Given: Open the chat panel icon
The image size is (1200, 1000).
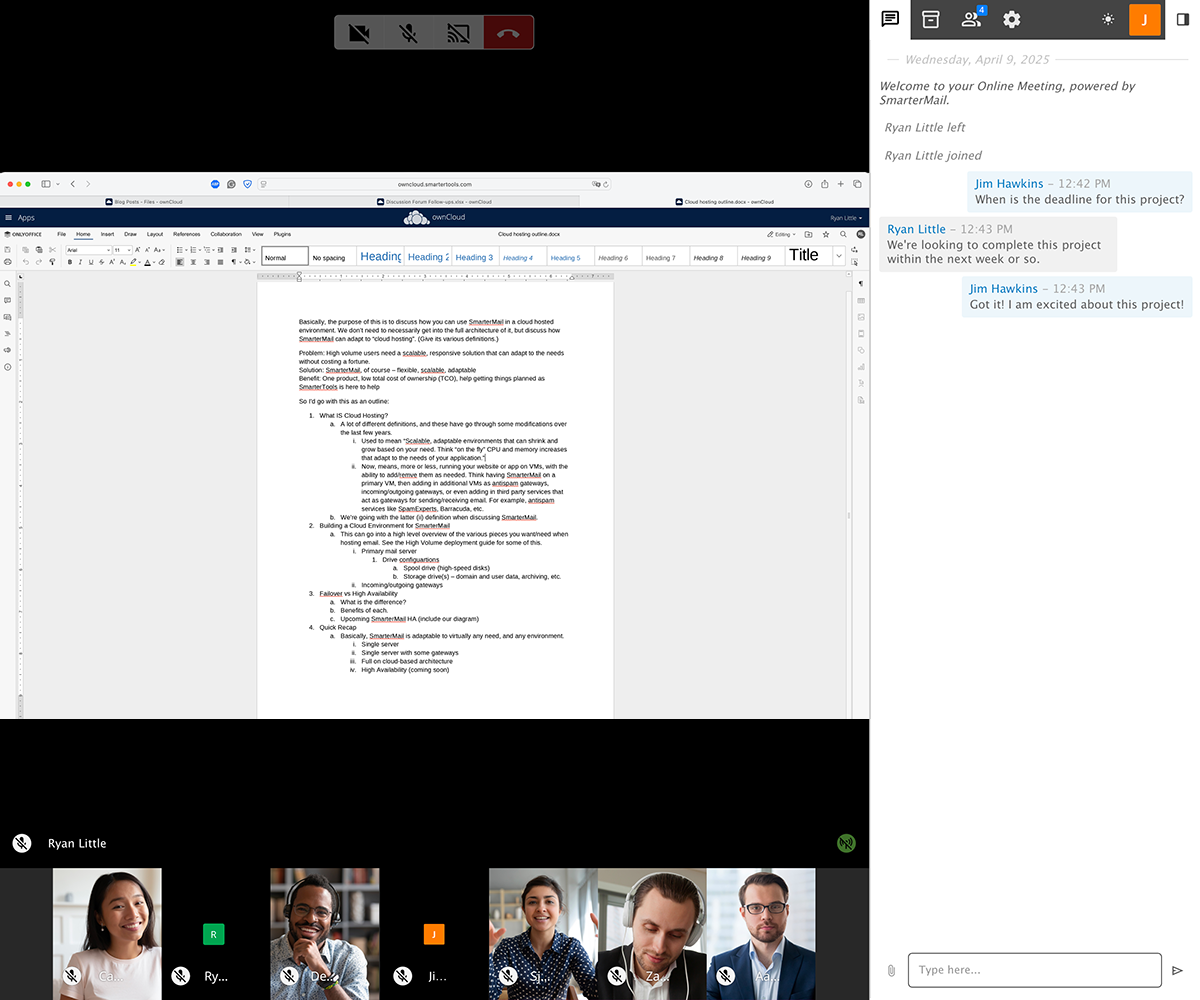Looking at the screenshot, I should (x=890, y=19).
